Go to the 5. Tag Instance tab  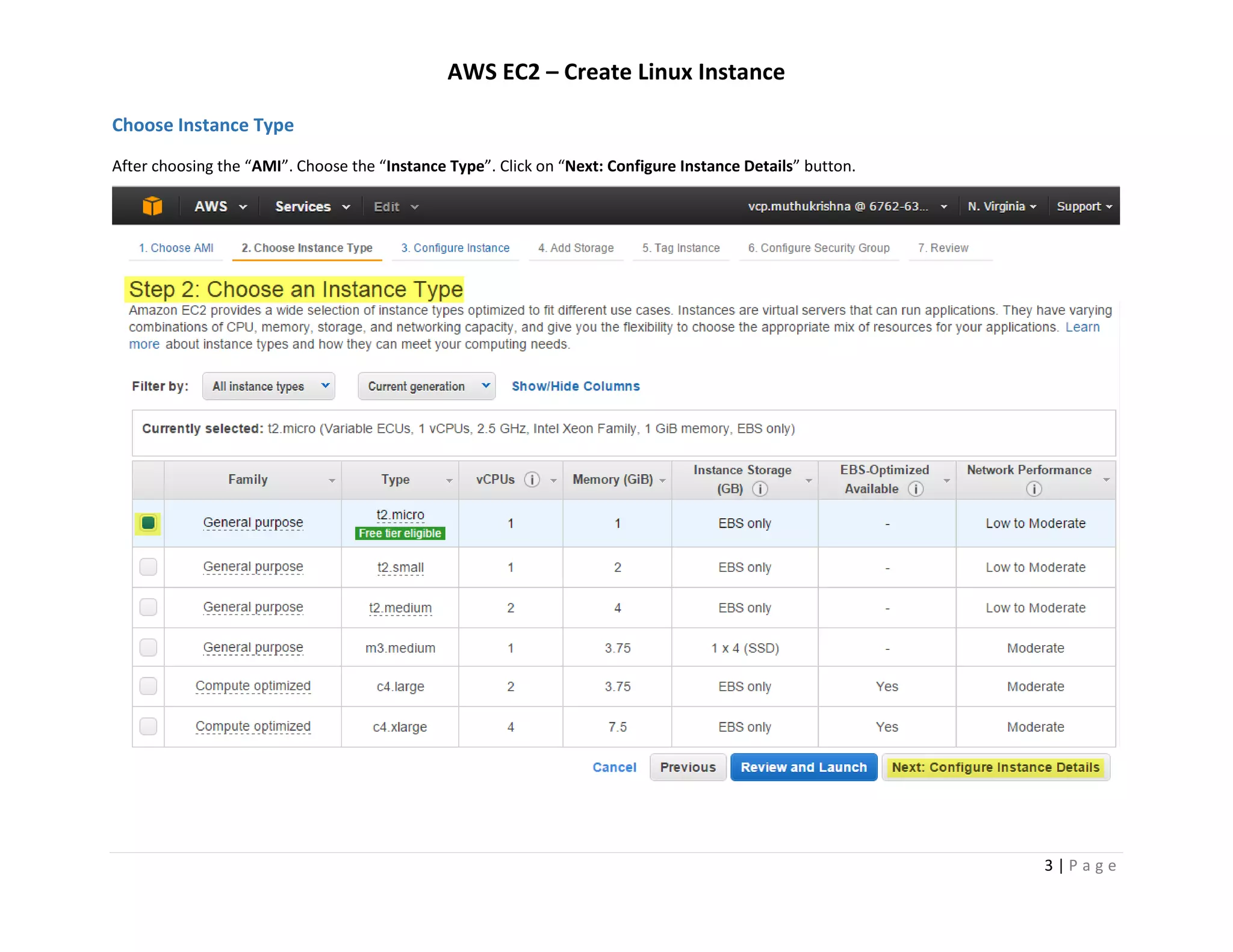point(681,248)
